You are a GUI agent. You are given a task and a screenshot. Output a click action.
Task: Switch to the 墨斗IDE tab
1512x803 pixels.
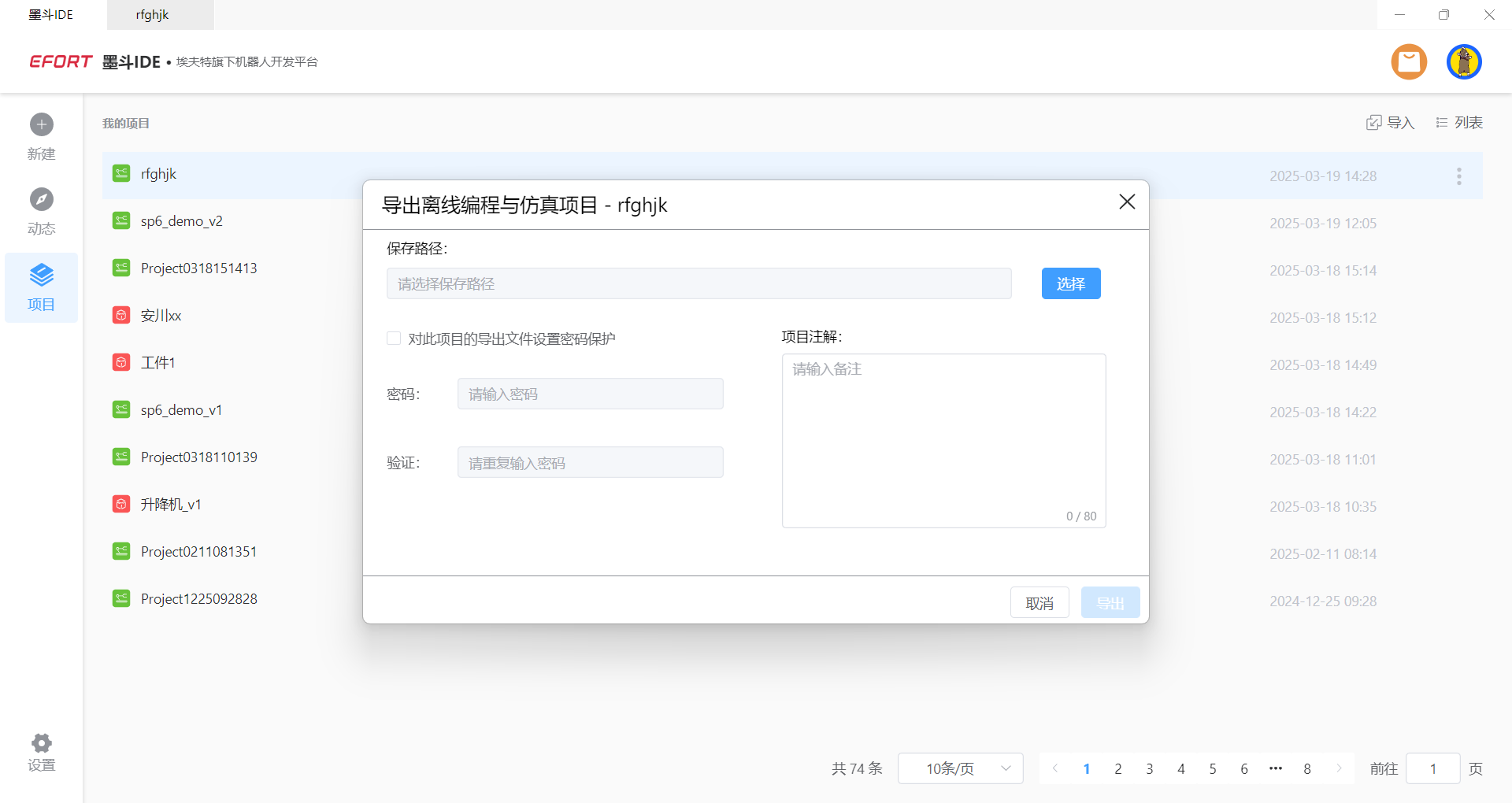(x=51, y=15)
